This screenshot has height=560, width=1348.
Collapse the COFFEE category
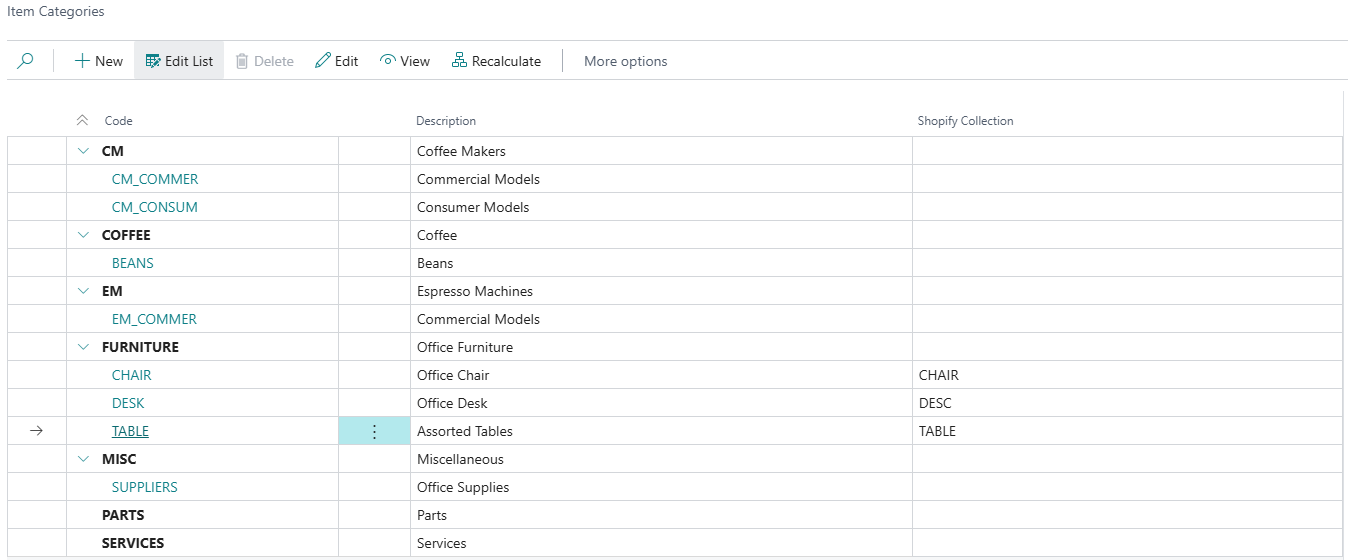(83, 235)
